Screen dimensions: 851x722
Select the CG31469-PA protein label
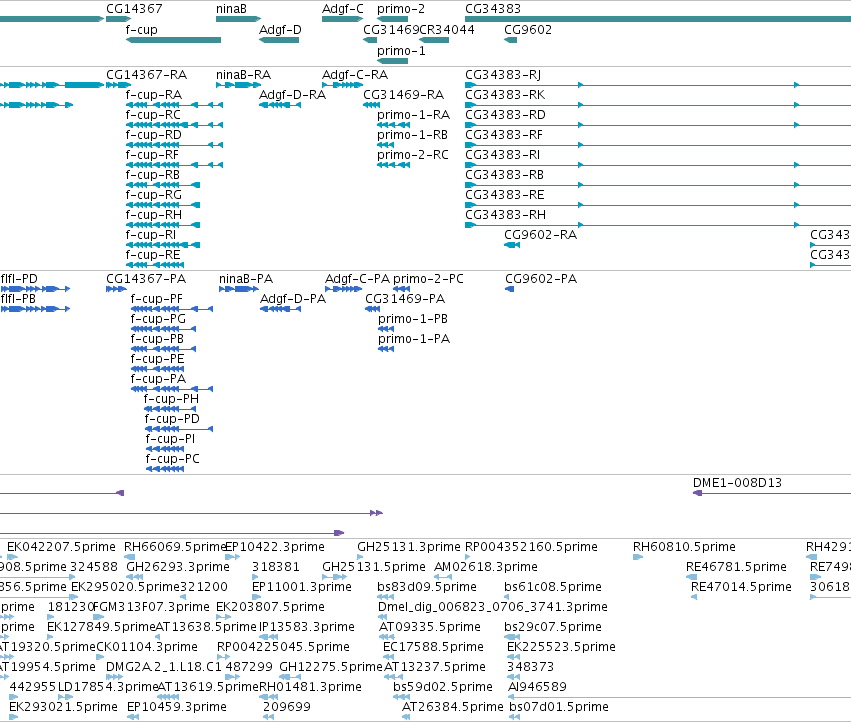[405, 299]
